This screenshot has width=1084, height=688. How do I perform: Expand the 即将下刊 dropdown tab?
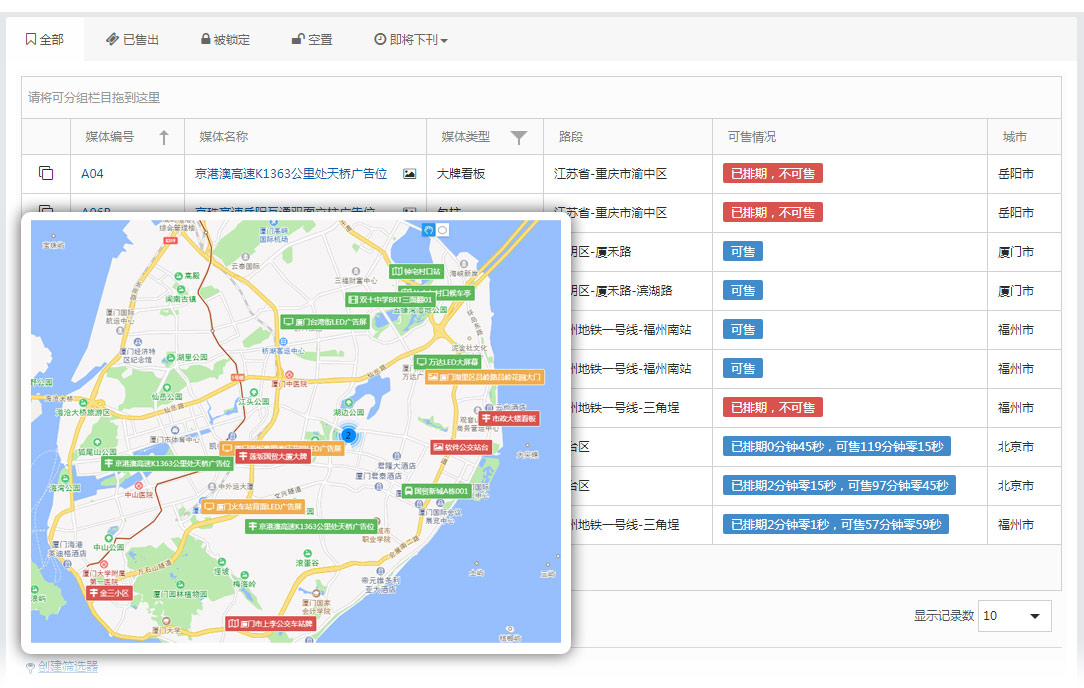[x=411, y=39]
